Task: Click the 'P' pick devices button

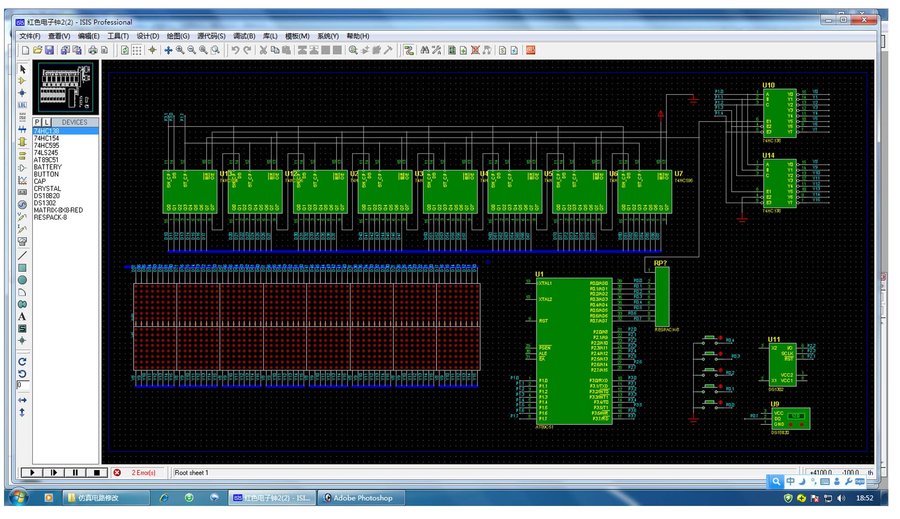Action: point(38,122)
